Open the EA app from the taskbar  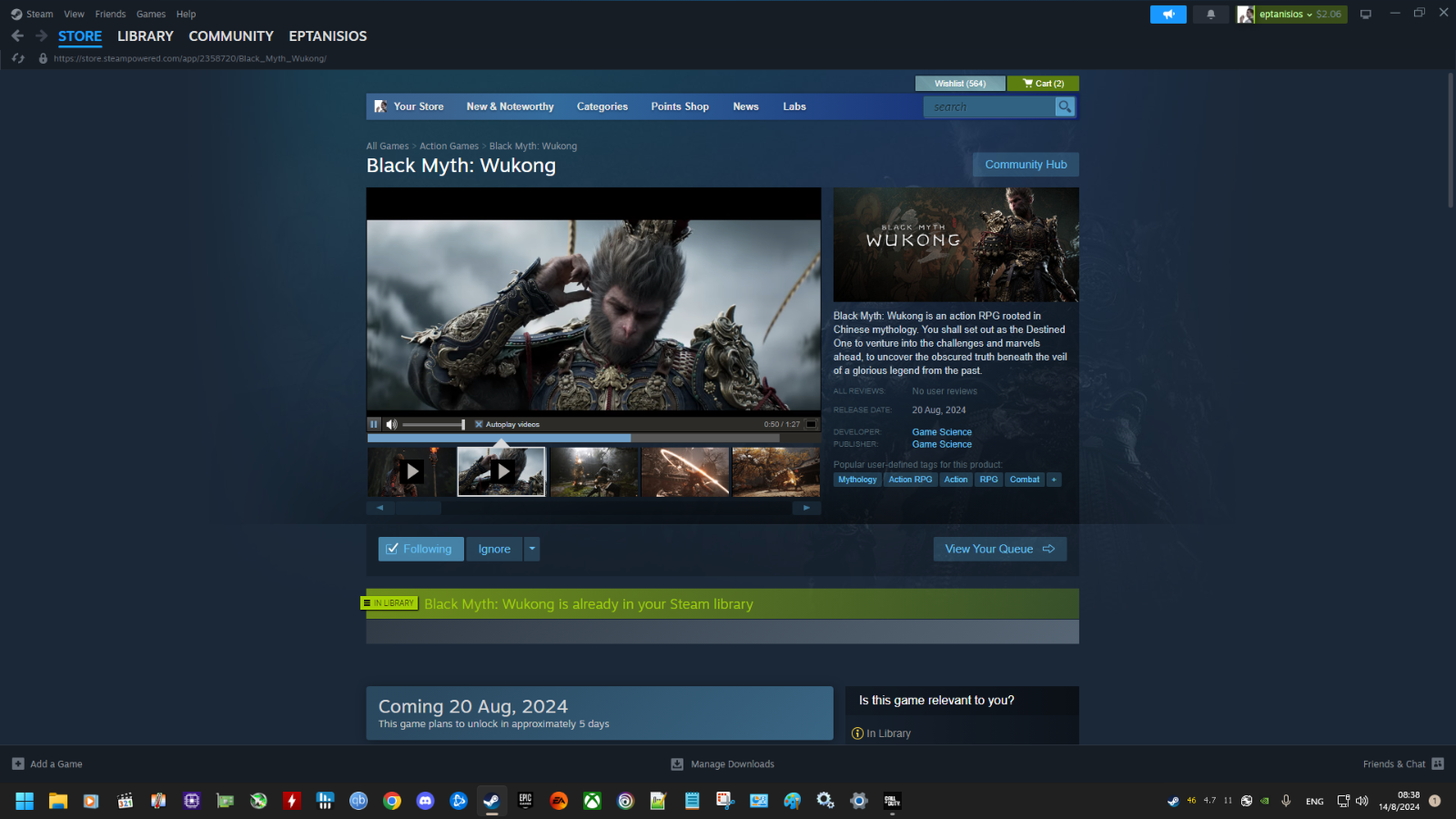(x=559, y=801)
